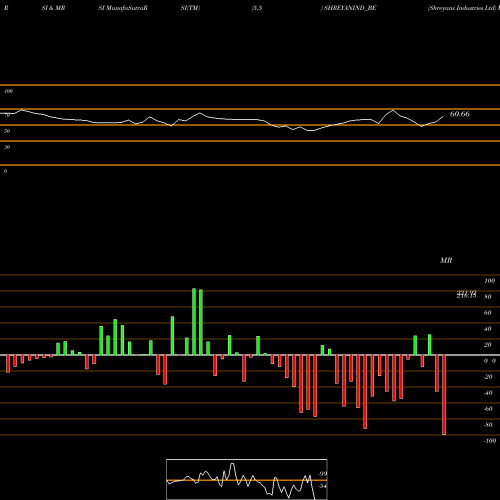Click the SI(TM) header label

[190, 8]
